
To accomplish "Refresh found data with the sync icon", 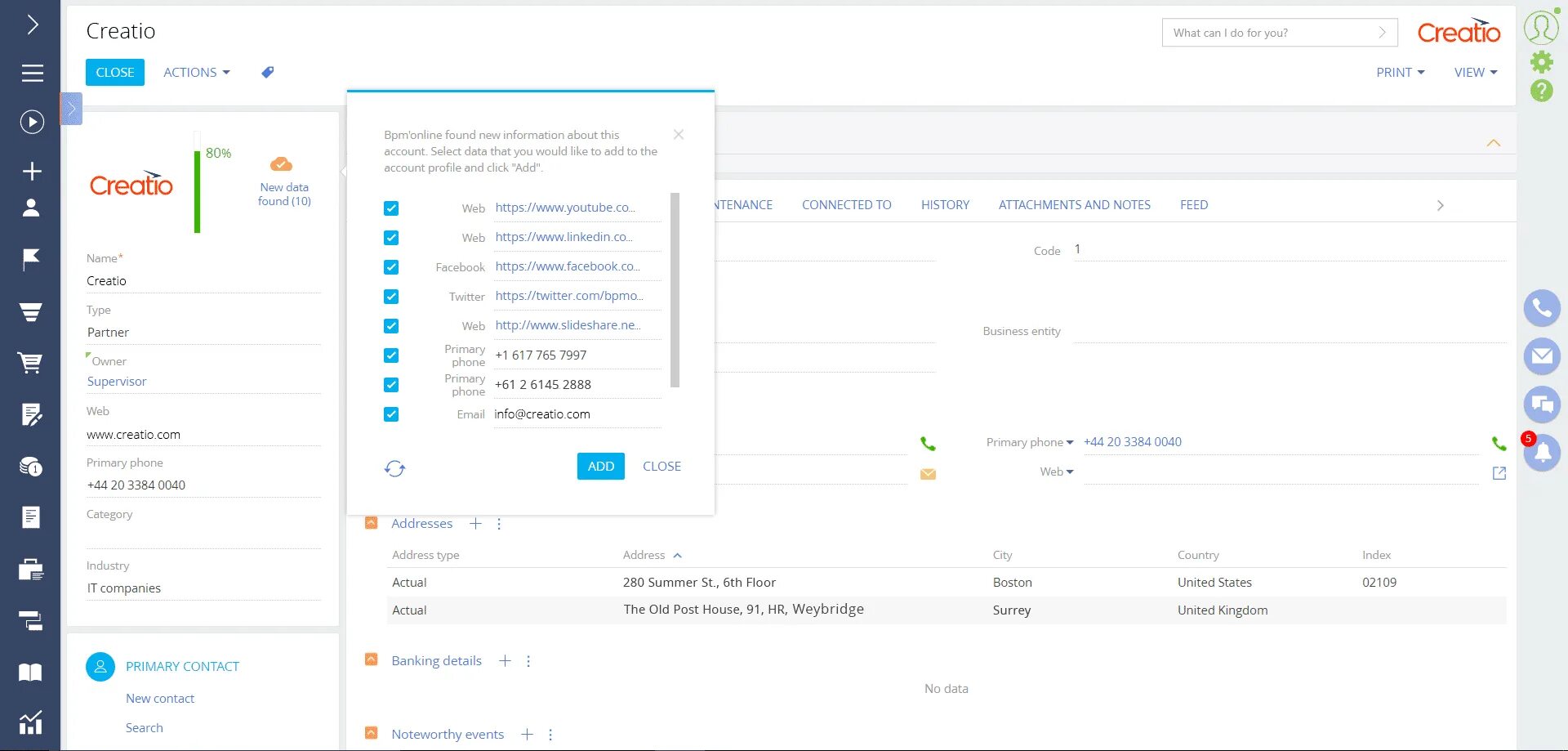I will (394, 468).
